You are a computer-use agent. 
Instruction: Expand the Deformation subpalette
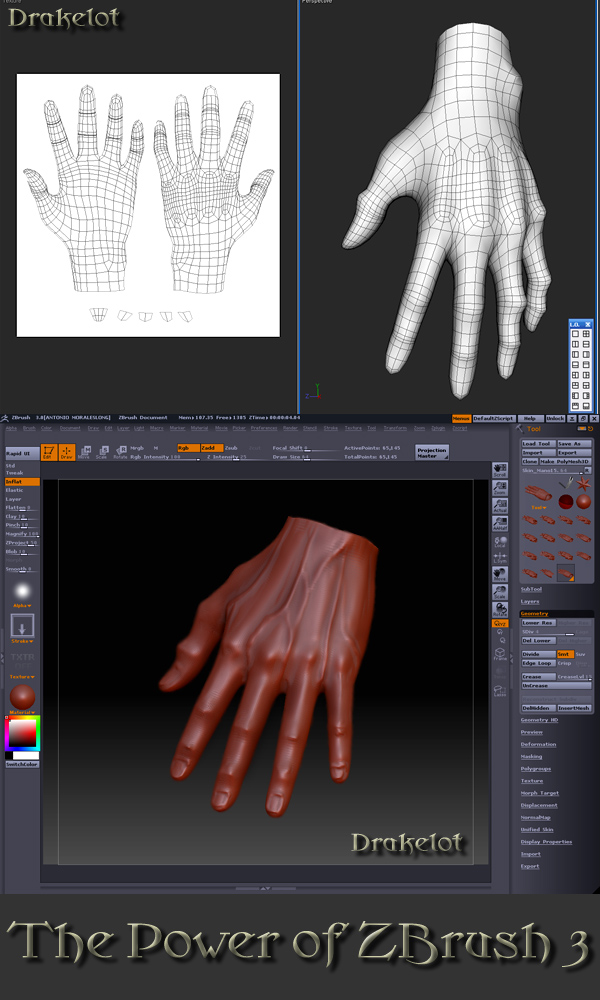[x=538, y=744]
